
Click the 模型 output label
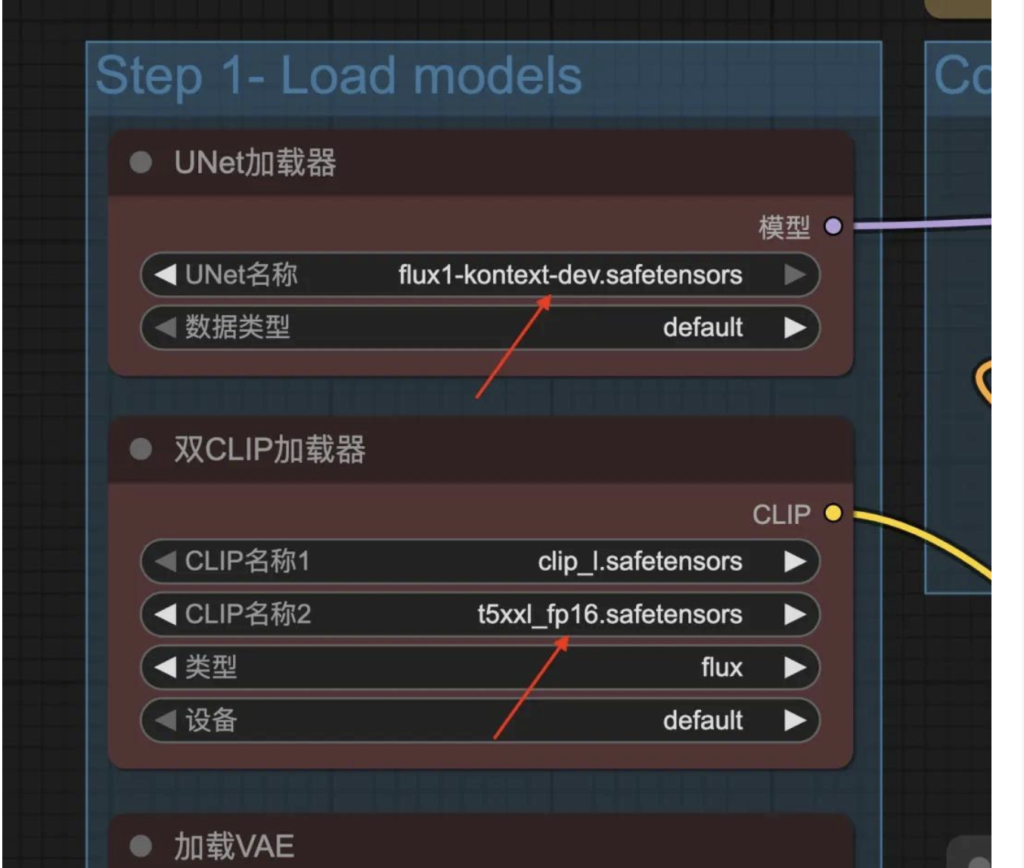[784, 227]
